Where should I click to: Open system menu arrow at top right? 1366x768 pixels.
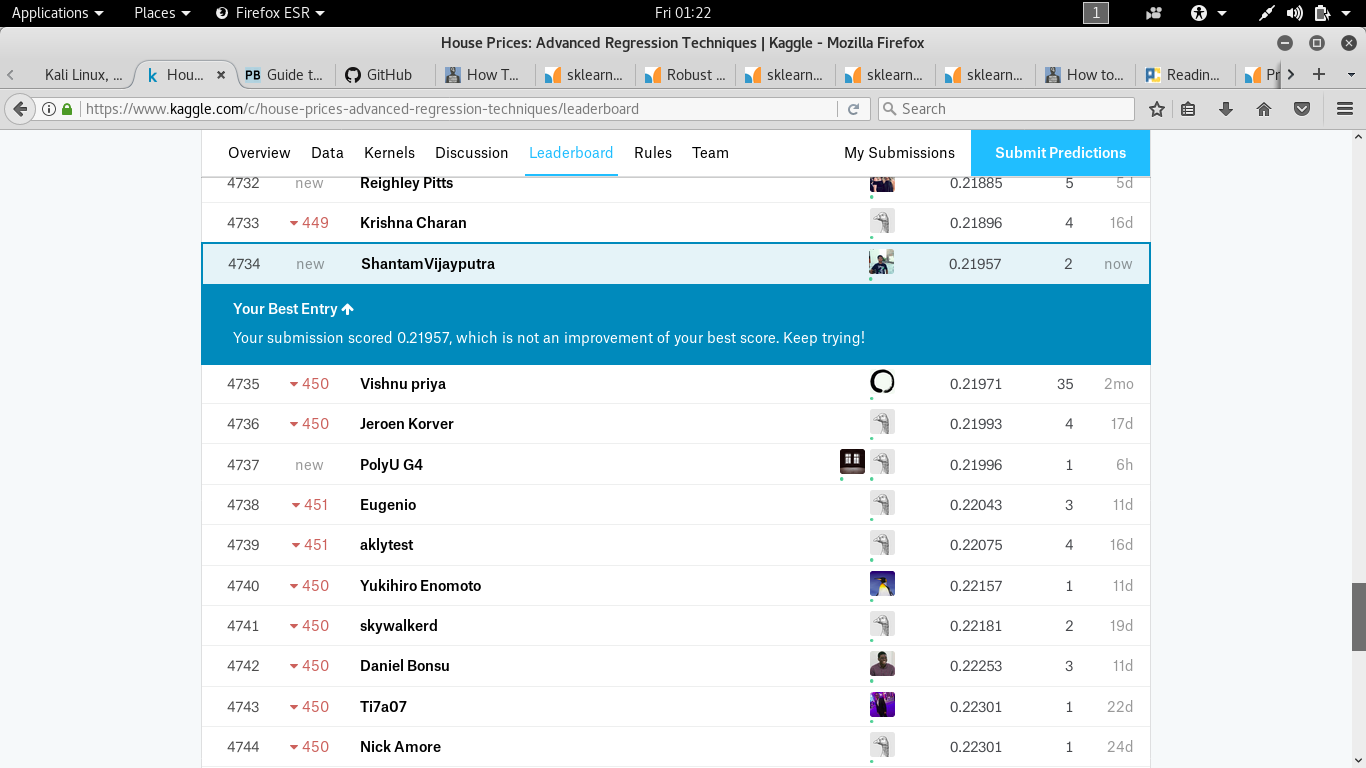coord(1348,13)
